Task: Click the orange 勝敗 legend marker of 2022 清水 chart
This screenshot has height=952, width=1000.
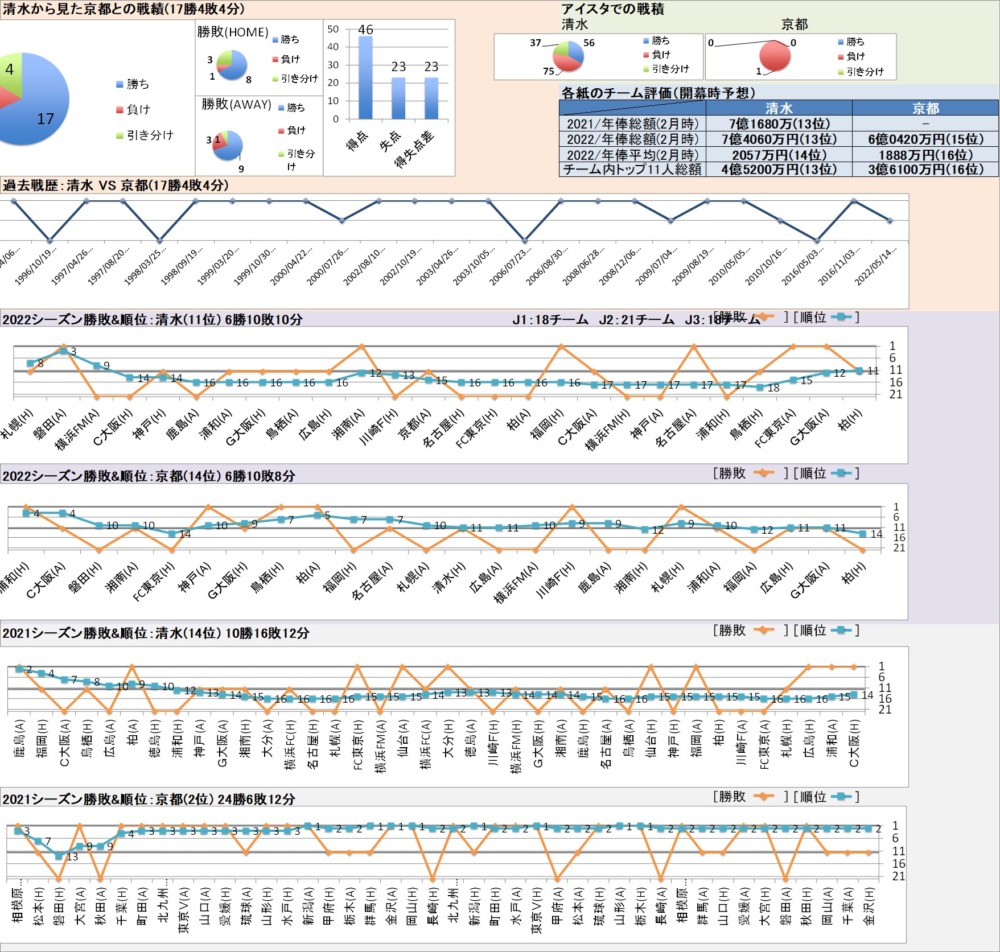Action: [x=765, y=317]
